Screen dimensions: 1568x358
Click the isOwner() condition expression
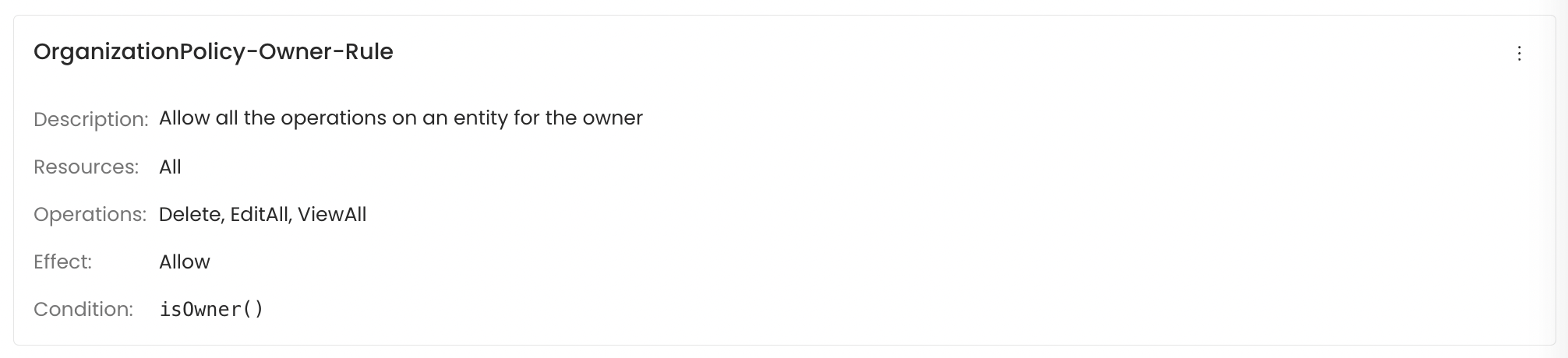[211, 309]
